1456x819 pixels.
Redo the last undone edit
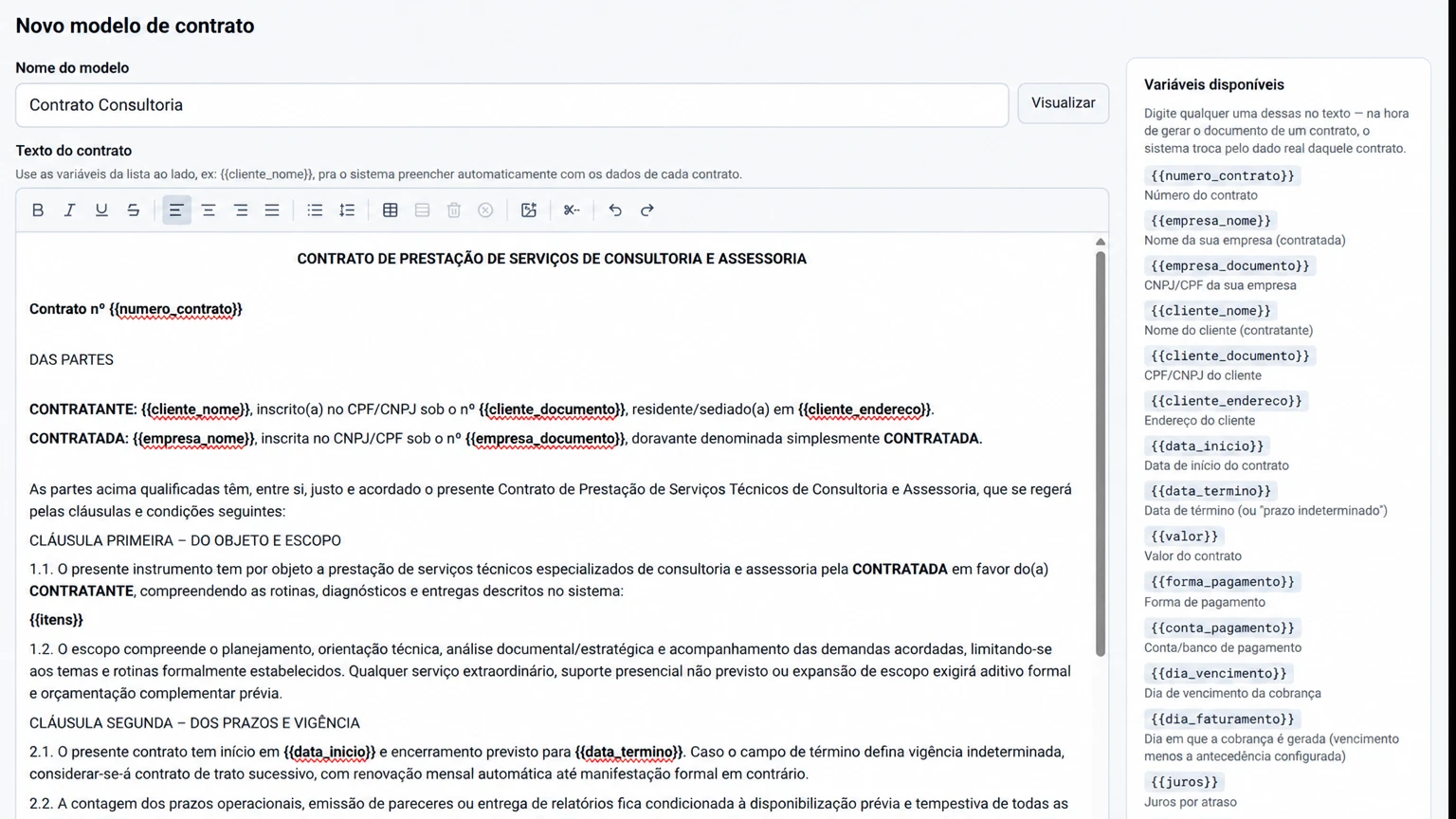[x=647, y=210]
